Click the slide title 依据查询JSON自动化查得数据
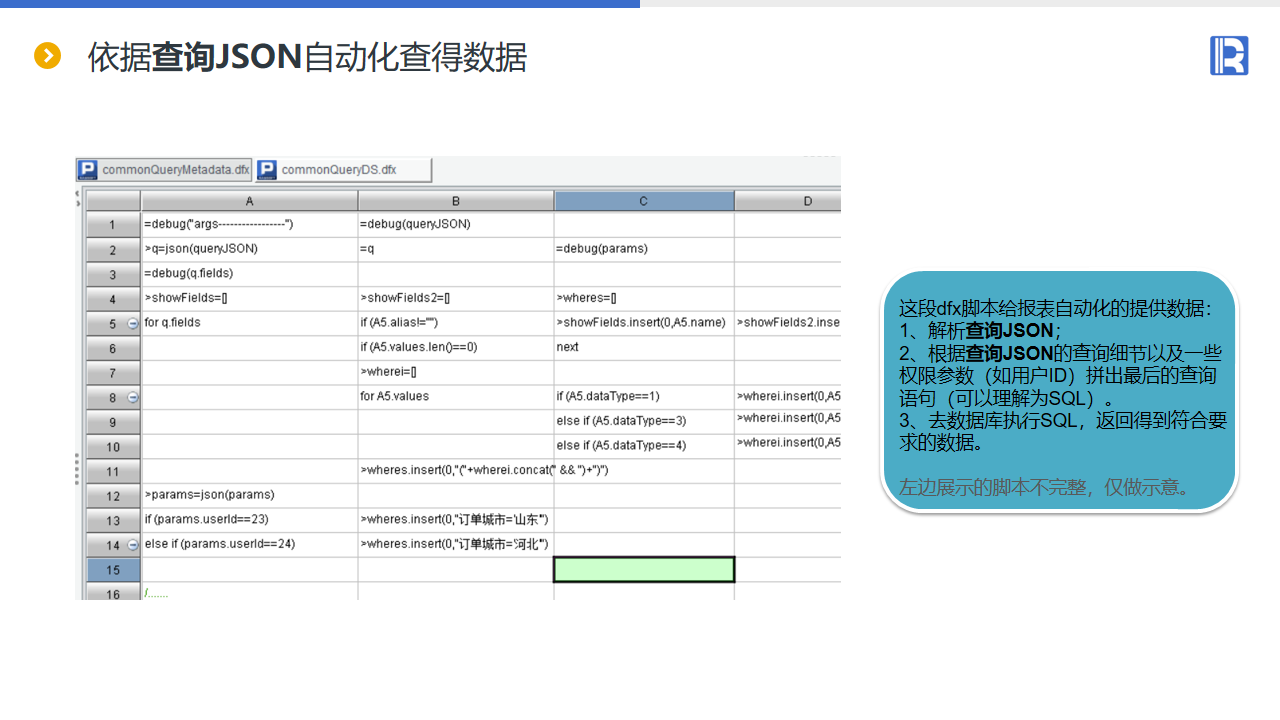Screen dimensions: 1280x720 [x=307, y=57]
